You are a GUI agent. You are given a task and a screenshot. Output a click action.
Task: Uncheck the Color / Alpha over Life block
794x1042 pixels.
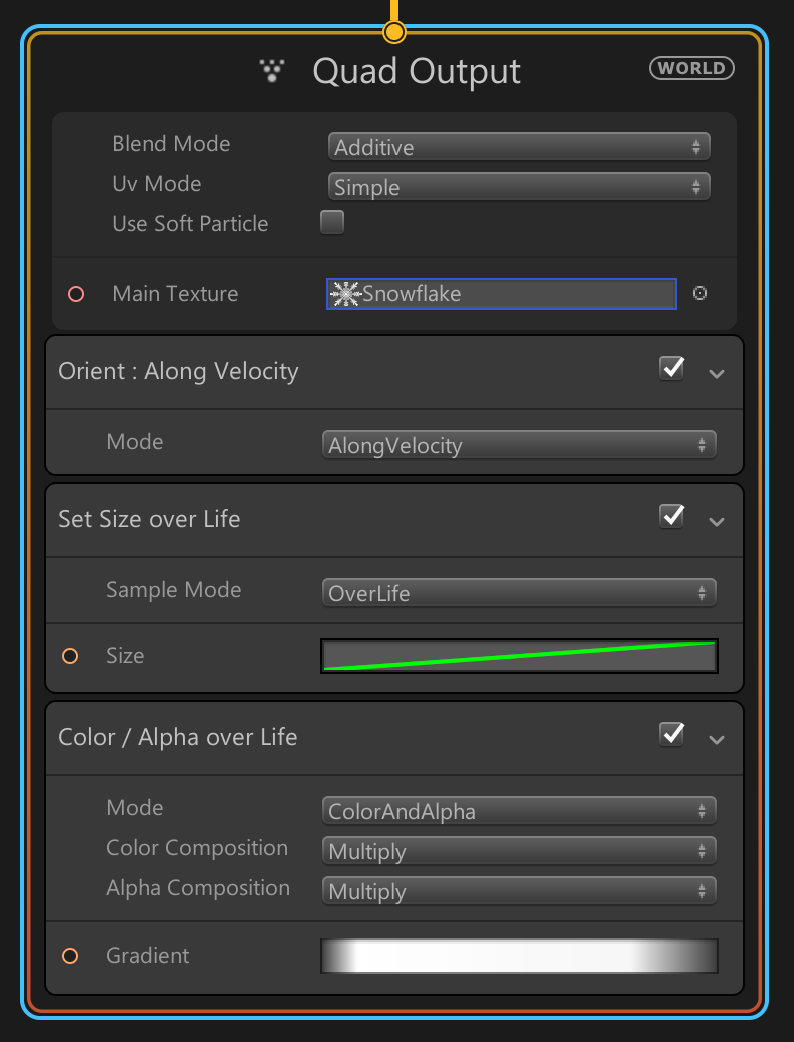(x=672, y=734)
